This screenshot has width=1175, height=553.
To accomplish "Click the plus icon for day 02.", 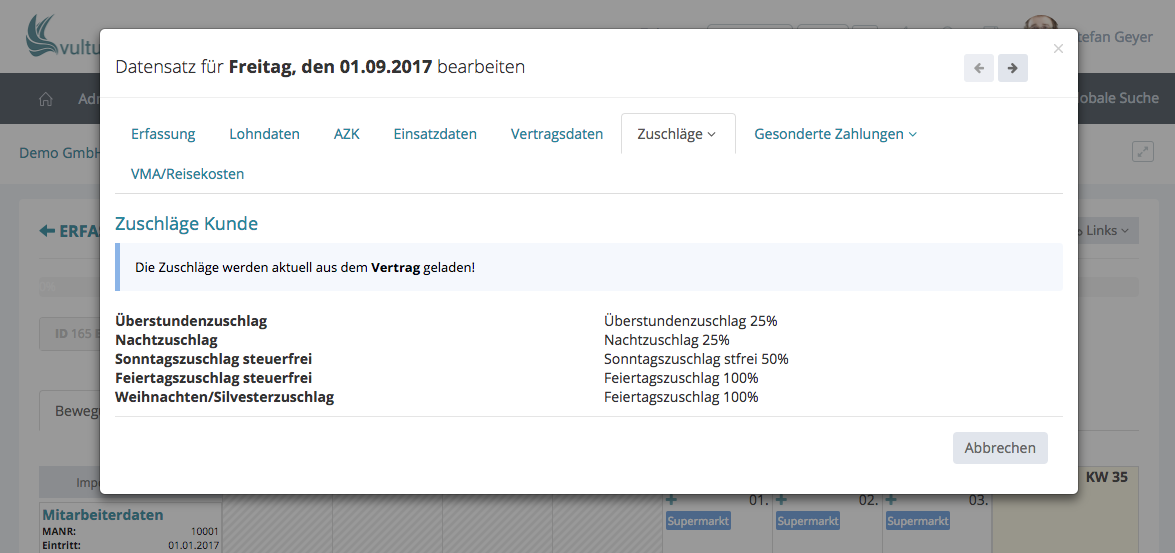I will click(x=781, y=500).
